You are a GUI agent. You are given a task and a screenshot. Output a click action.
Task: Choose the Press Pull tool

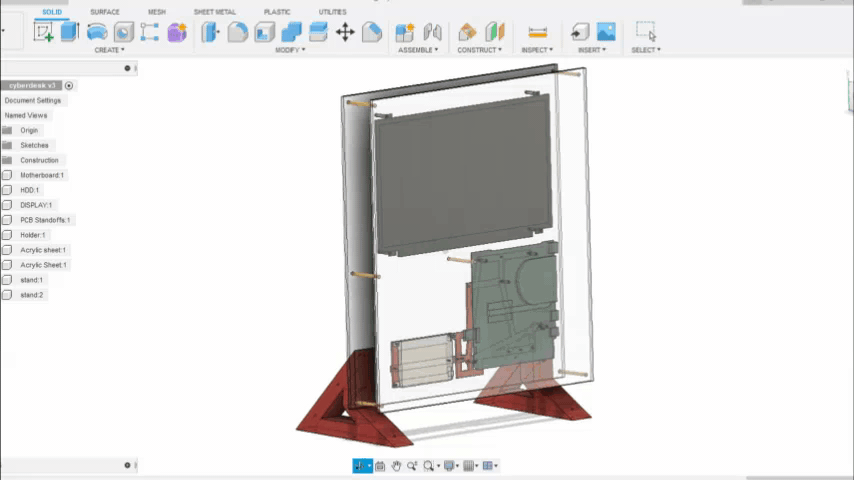pyautogui.click(x=211, y=32)
